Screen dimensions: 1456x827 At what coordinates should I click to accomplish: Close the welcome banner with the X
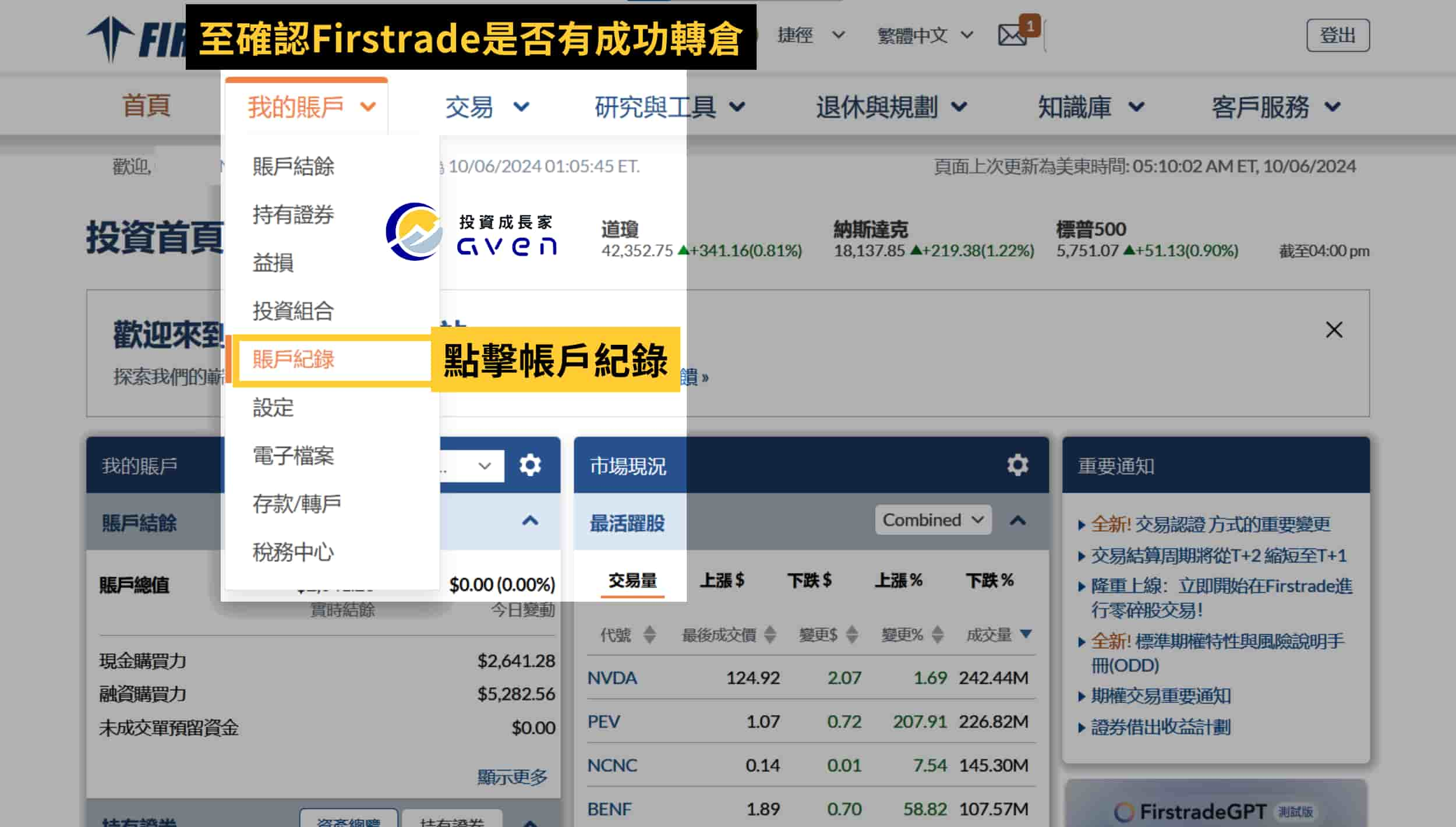click(x=1334, y=330)
